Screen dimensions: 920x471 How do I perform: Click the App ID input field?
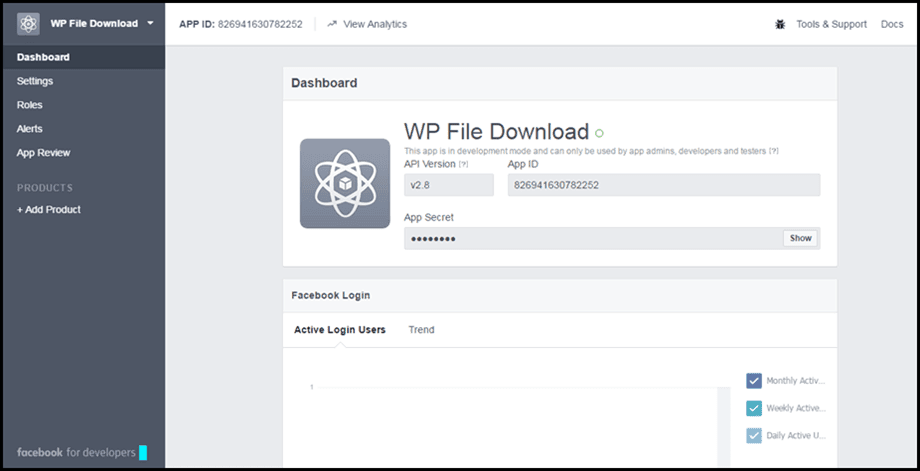click(663, 185)
